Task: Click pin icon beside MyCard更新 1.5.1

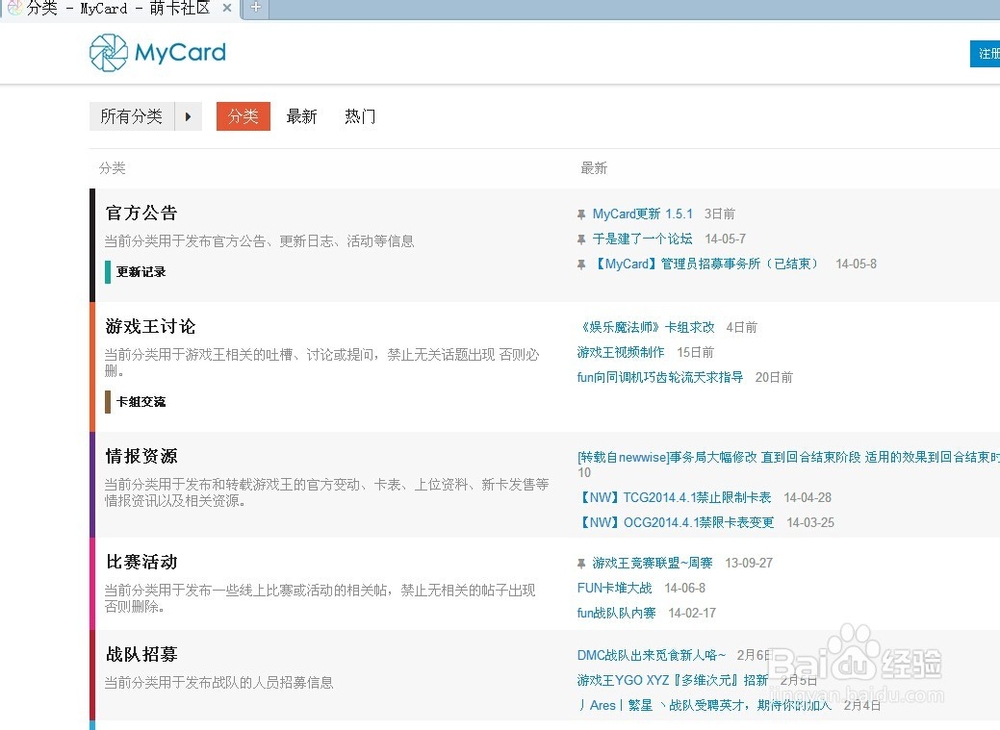Action: pyautogui.click(x=581, y=214)
